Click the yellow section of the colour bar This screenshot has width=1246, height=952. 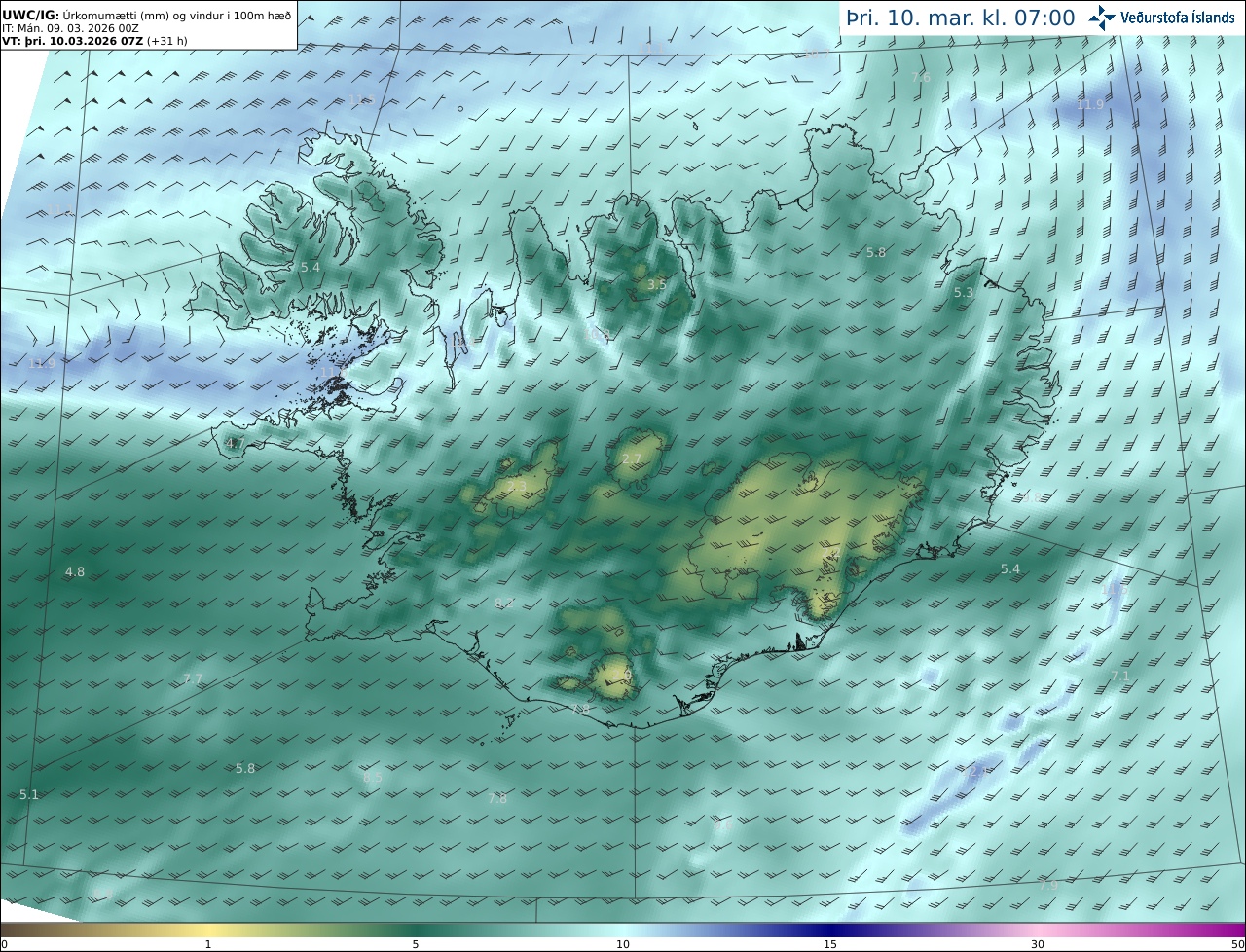(208, 930)
